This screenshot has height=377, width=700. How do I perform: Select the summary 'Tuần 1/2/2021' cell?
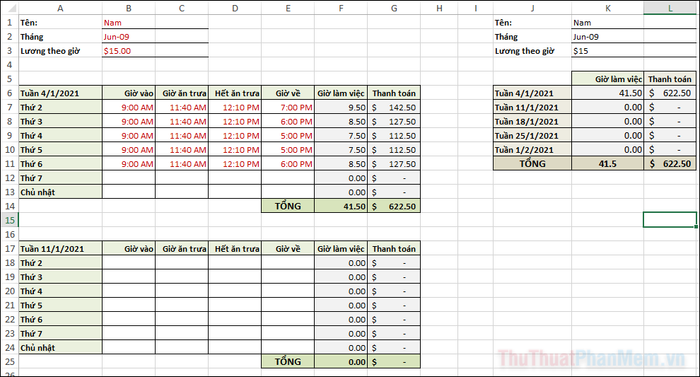(532, 150)
